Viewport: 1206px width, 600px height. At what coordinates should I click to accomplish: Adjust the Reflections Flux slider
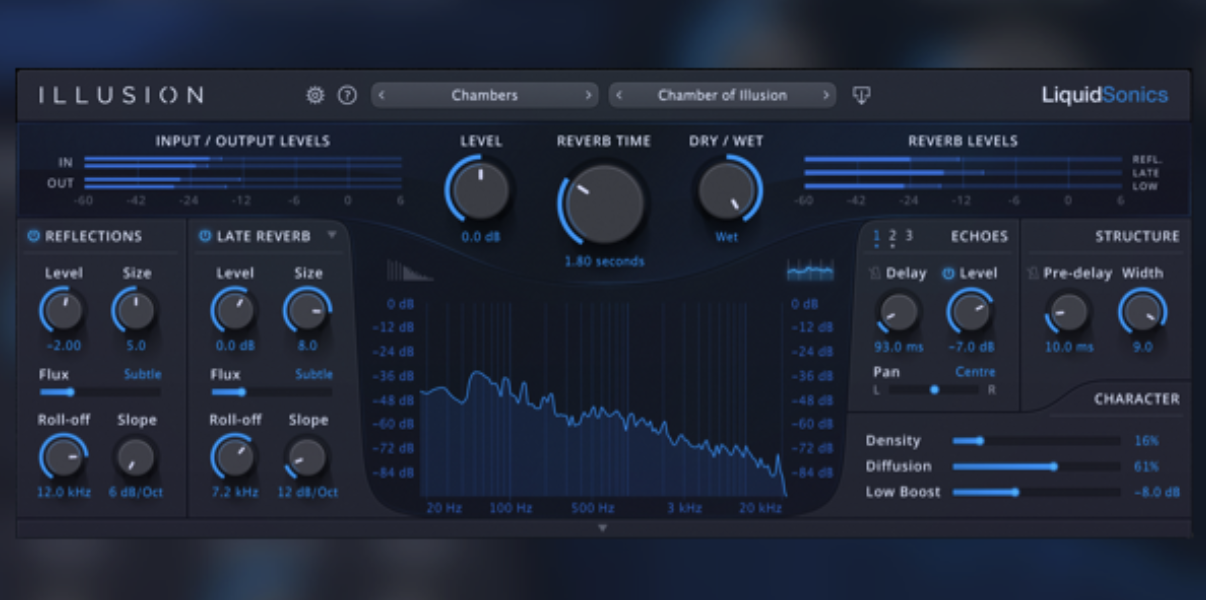[100, 392]
